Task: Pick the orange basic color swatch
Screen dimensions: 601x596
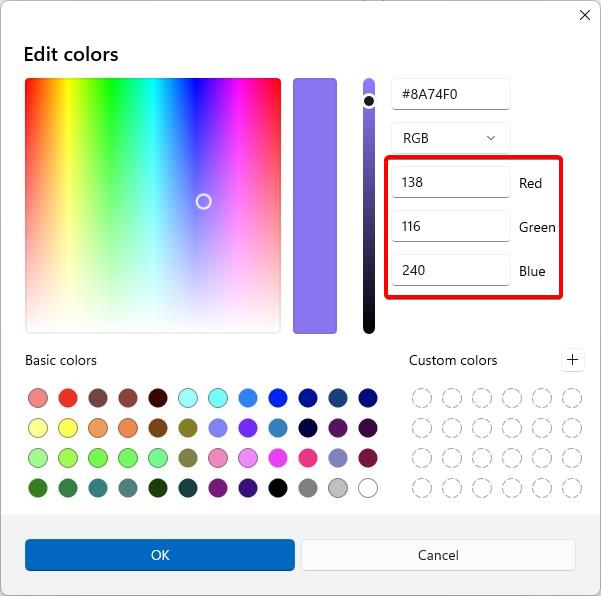Action: [128, 428]
